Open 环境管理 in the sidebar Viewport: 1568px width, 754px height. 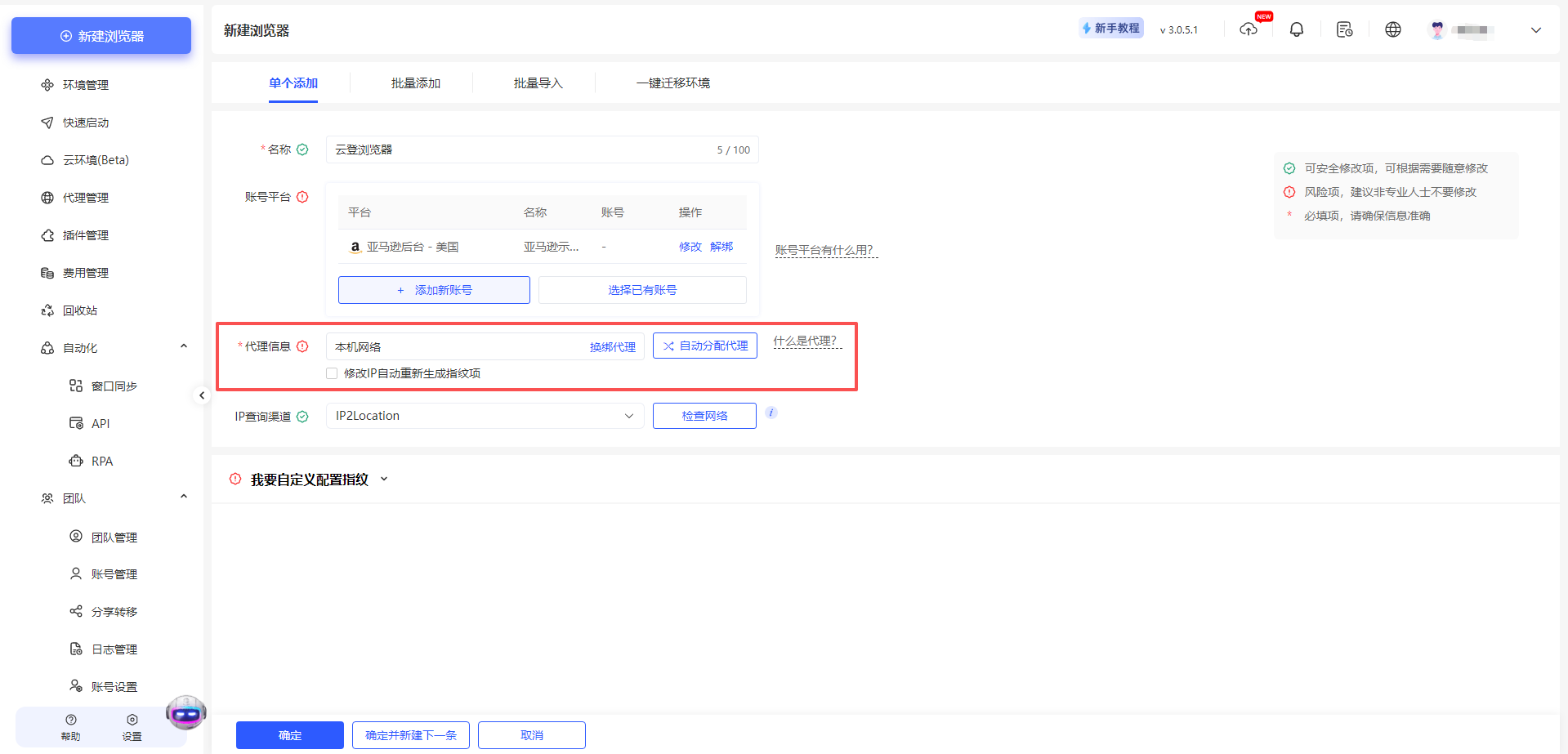tap(86, 84)
